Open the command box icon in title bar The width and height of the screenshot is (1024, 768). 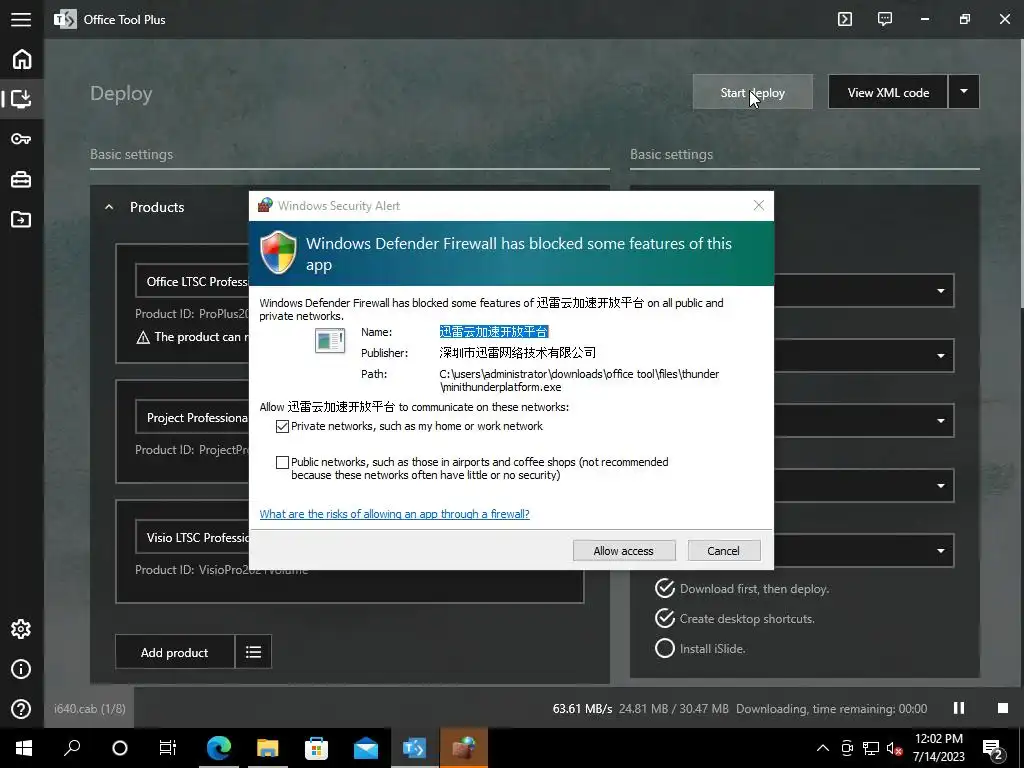[x=845, y=19]
